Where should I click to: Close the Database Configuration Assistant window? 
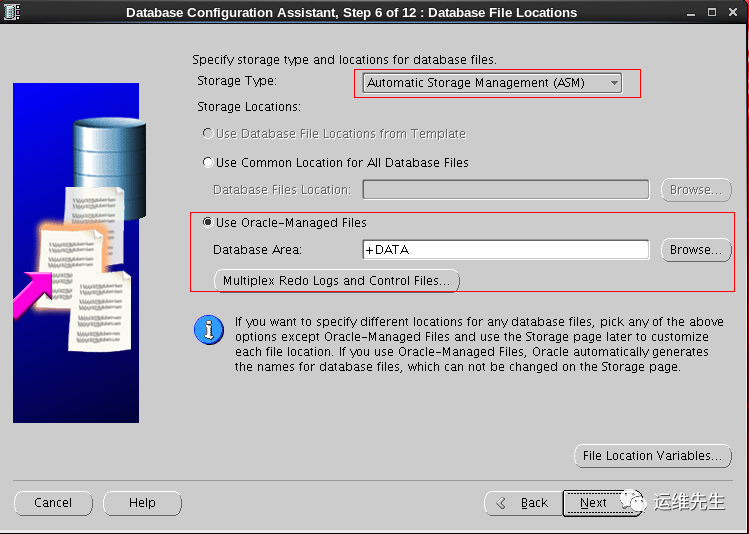(x=733, y=12)
